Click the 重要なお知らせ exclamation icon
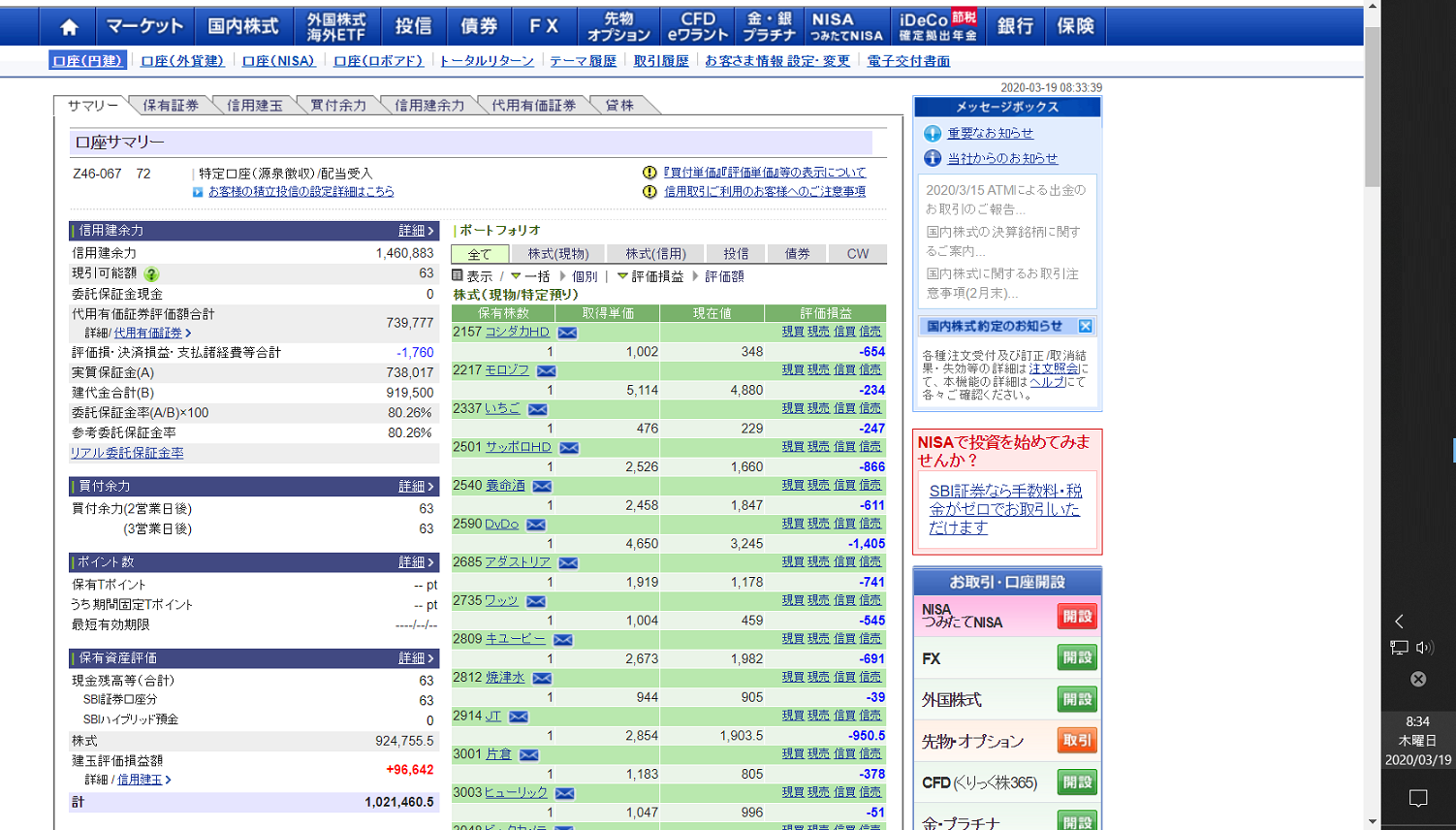The height and width of the screenshot is (830, 1456). point(933,134)
